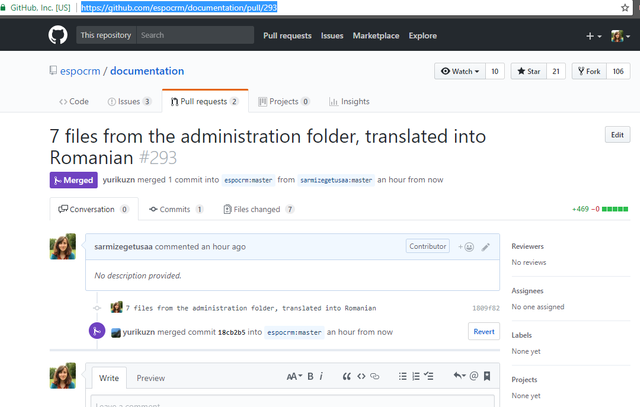Viewport: 640px width, 407px height.
Task: Add a link with the link icon
Action: pyautogui.click(x=375, y=376)
